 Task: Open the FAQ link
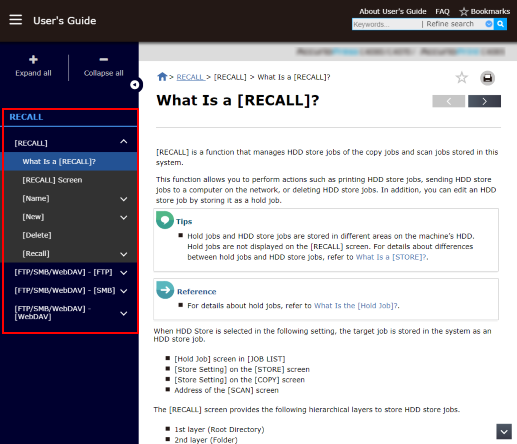442,12
